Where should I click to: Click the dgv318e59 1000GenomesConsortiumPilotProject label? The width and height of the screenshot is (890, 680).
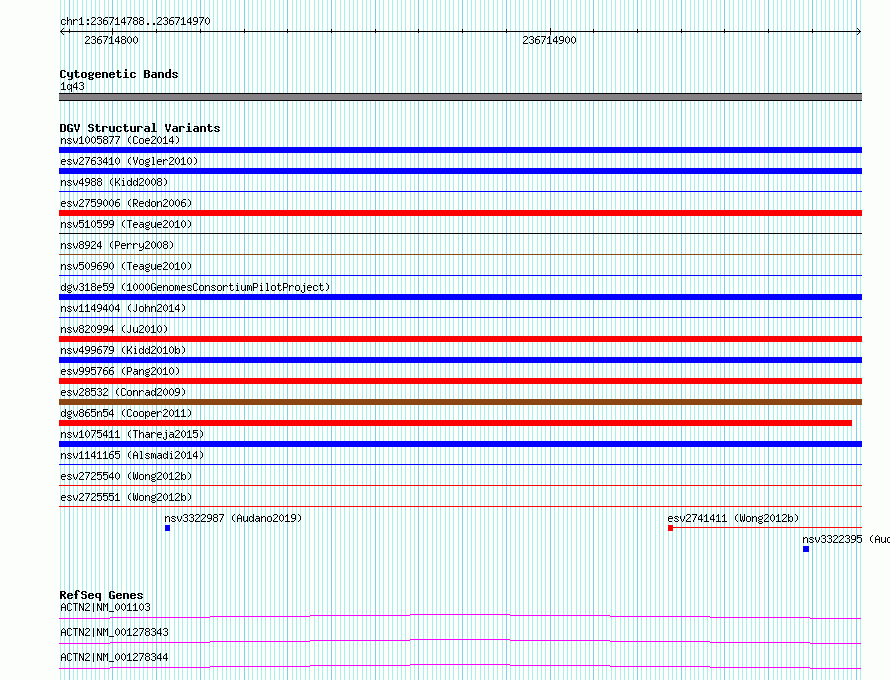click(x=195, y=287)
